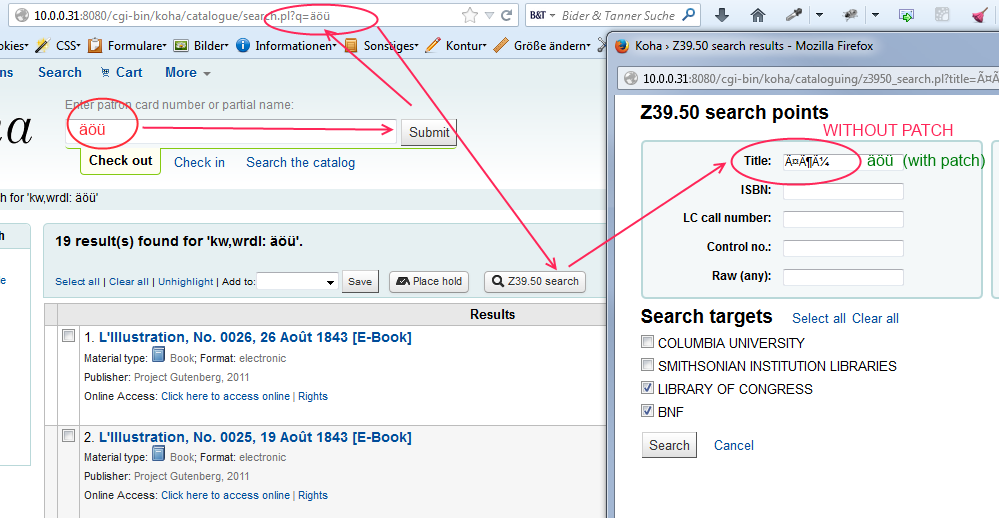The image size is (999, 518).
Task: Check the COLUMBIA UNIVERSITY search target
Action: click(x=648, y=343)
